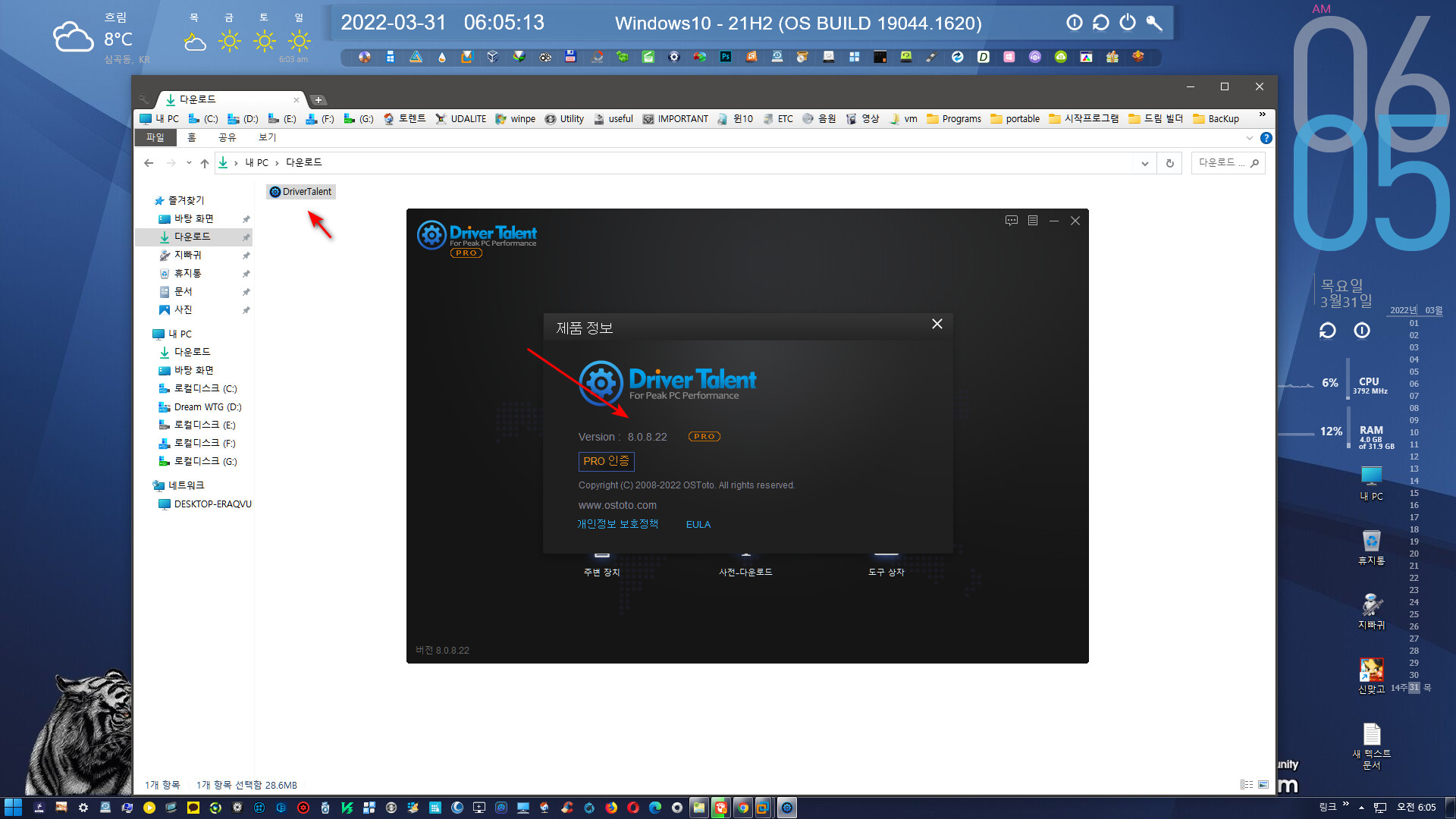Select 사진 in the quick access list
The height and width of the screenshot is (819, 1456).
(183, 309)
